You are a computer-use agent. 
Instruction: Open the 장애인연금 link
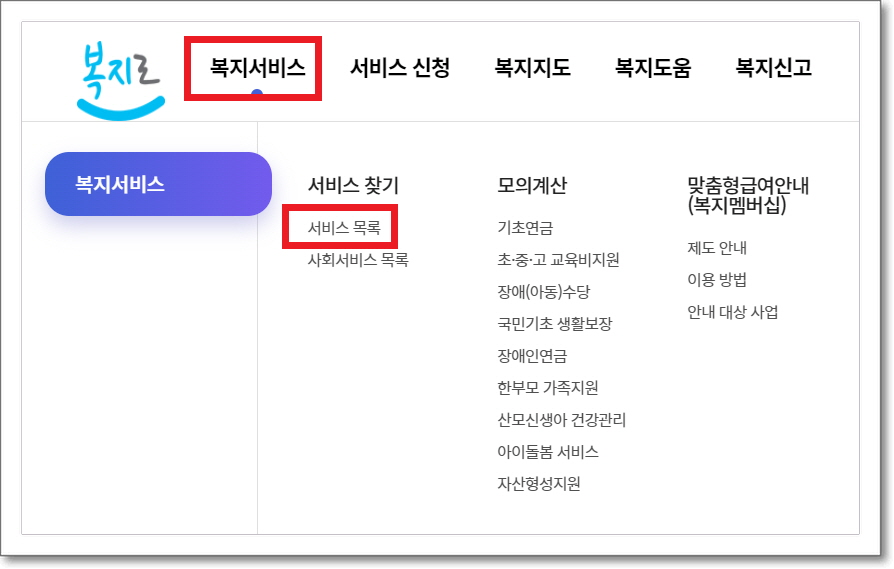pyautogui.click(x=532, y=356)
